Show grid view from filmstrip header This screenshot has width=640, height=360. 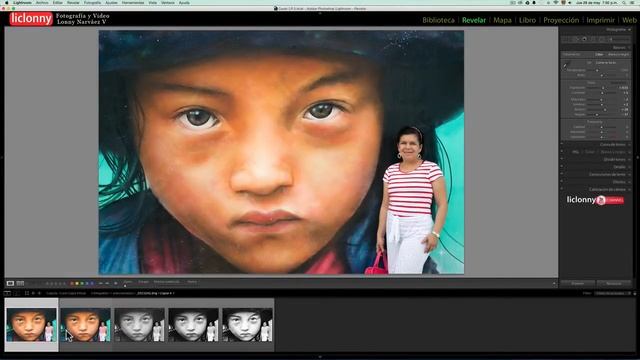[27, 293]
